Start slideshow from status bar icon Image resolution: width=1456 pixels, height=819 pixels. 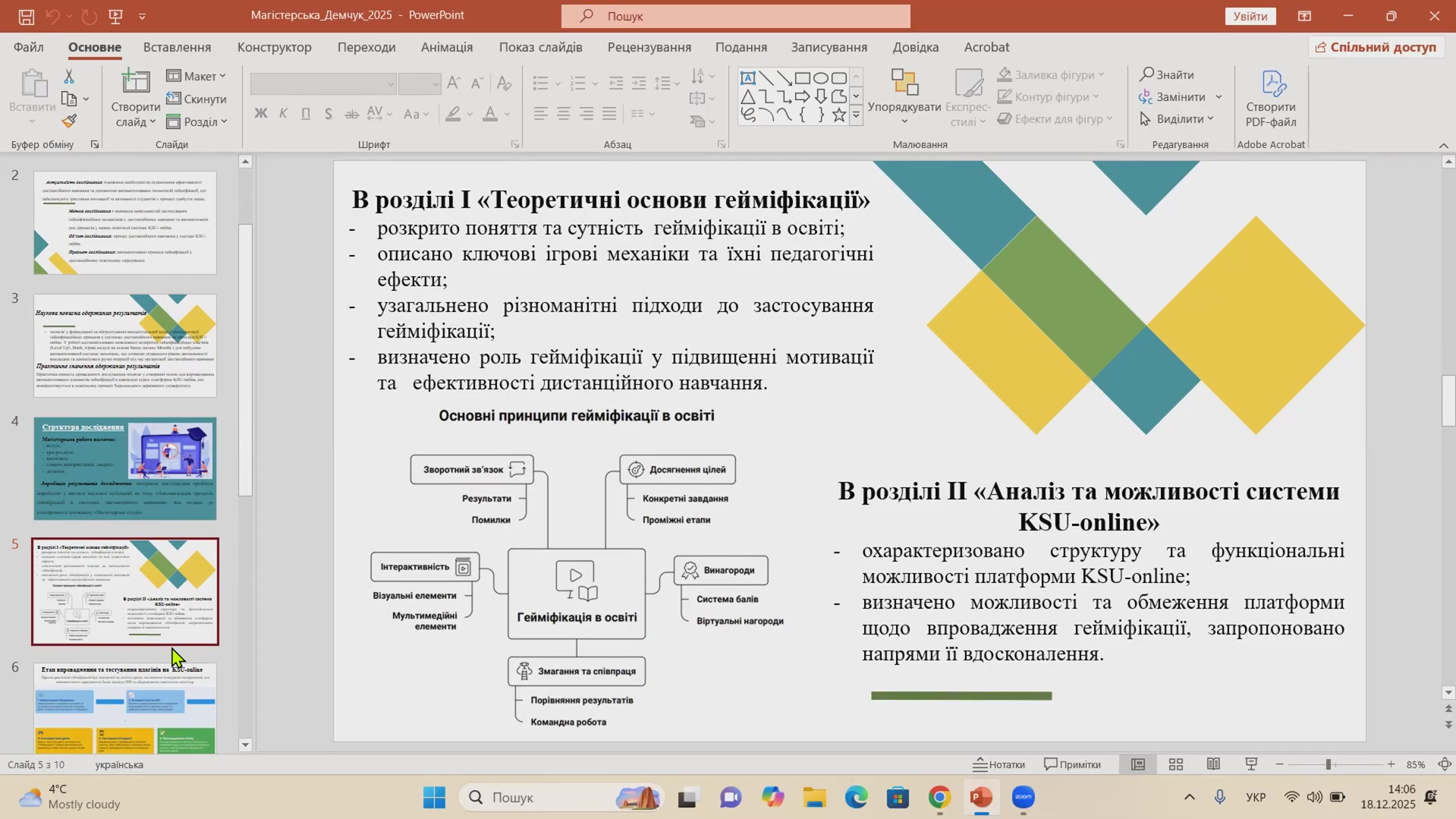(x=1251, y=764)
